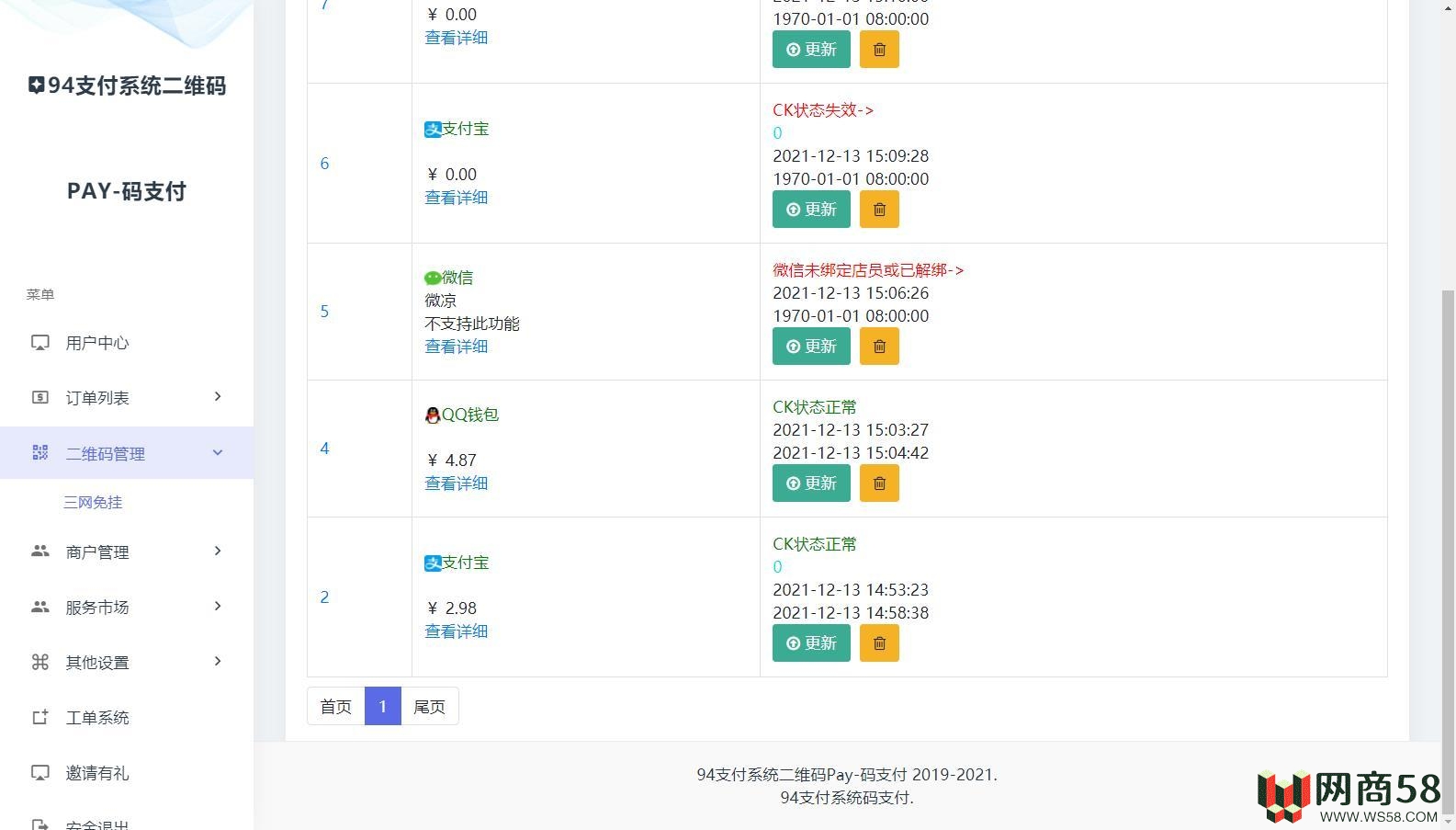Click the Alipay icon in row 6
This screenshot has height=830, width=1456.
(x=433, y=130)
